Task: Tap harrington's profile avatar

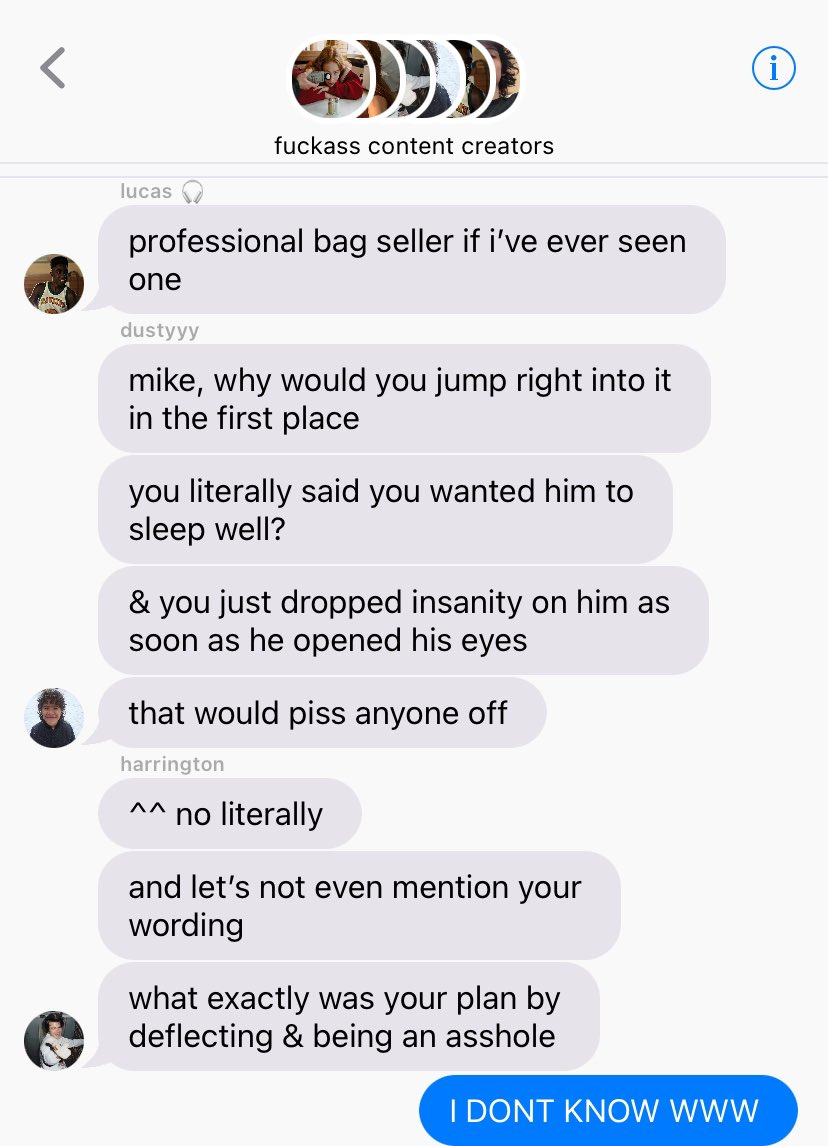Action: [54, 1040]
